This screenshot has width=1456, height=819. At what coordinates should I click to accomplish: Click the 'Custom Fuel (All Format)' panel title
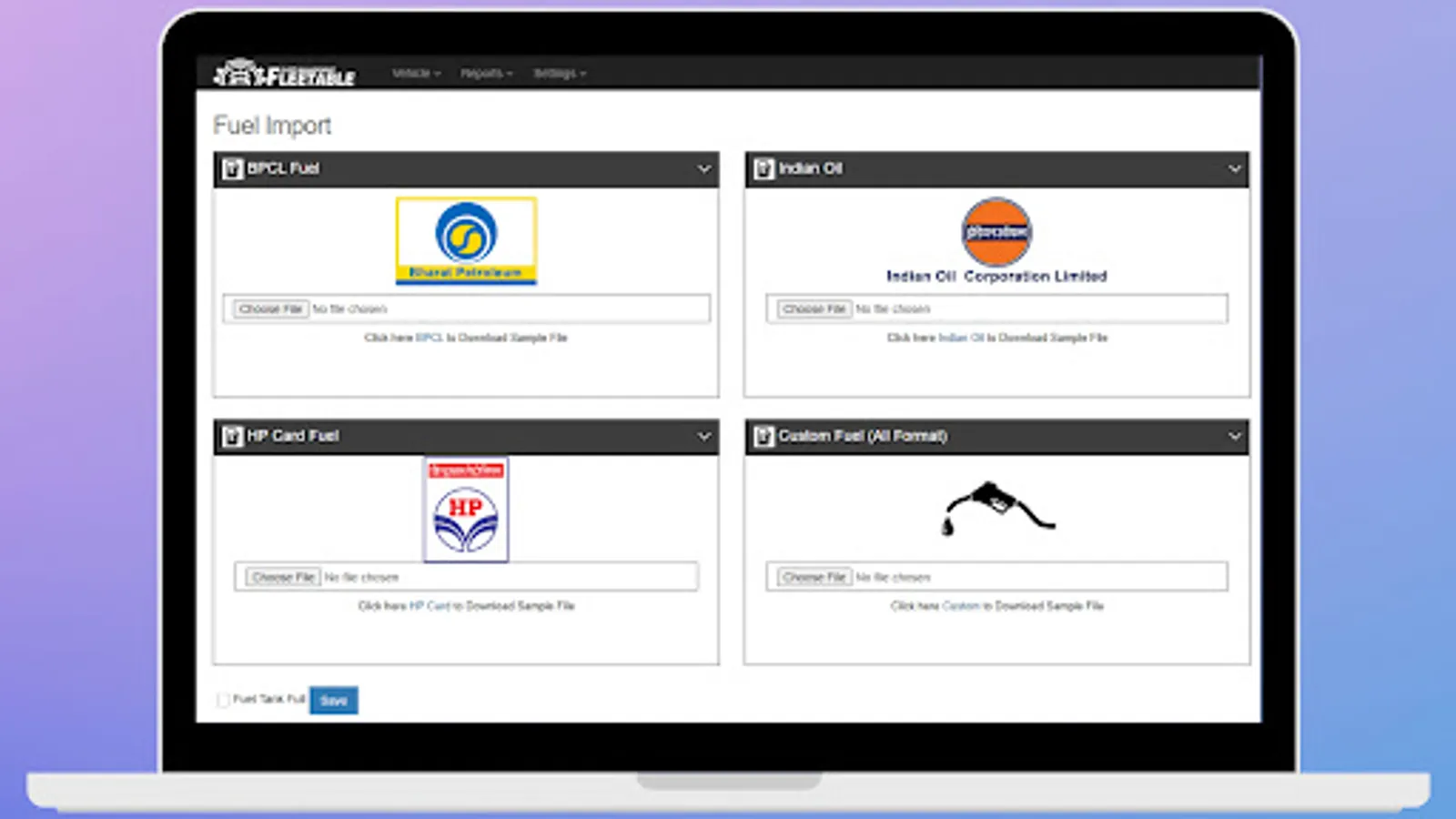pyautogui.click(x=863, y=436)
